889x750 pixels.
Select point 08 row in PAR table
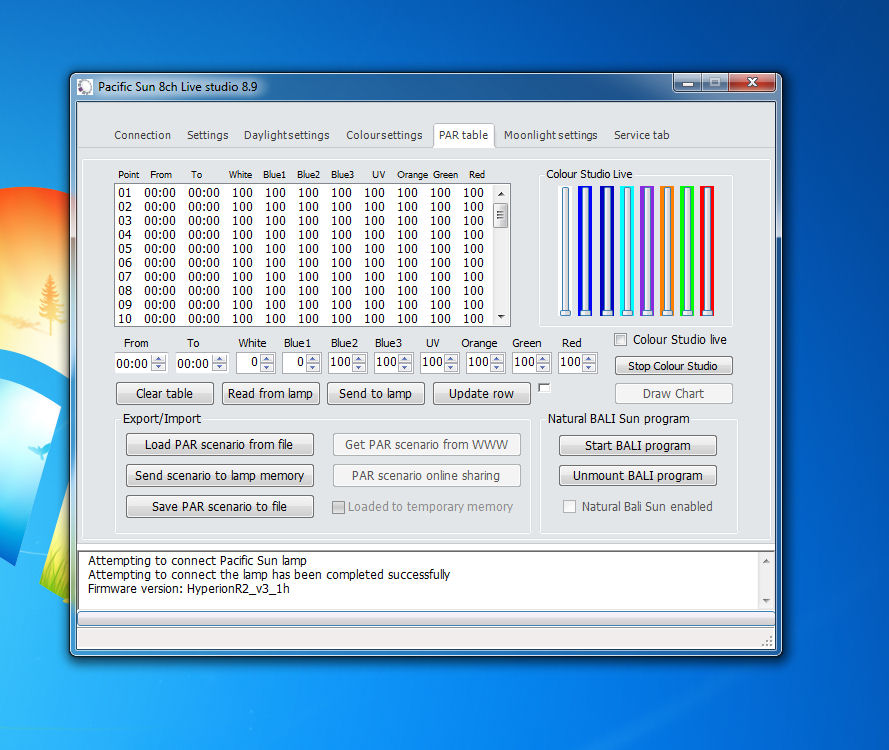pos(302,291)
